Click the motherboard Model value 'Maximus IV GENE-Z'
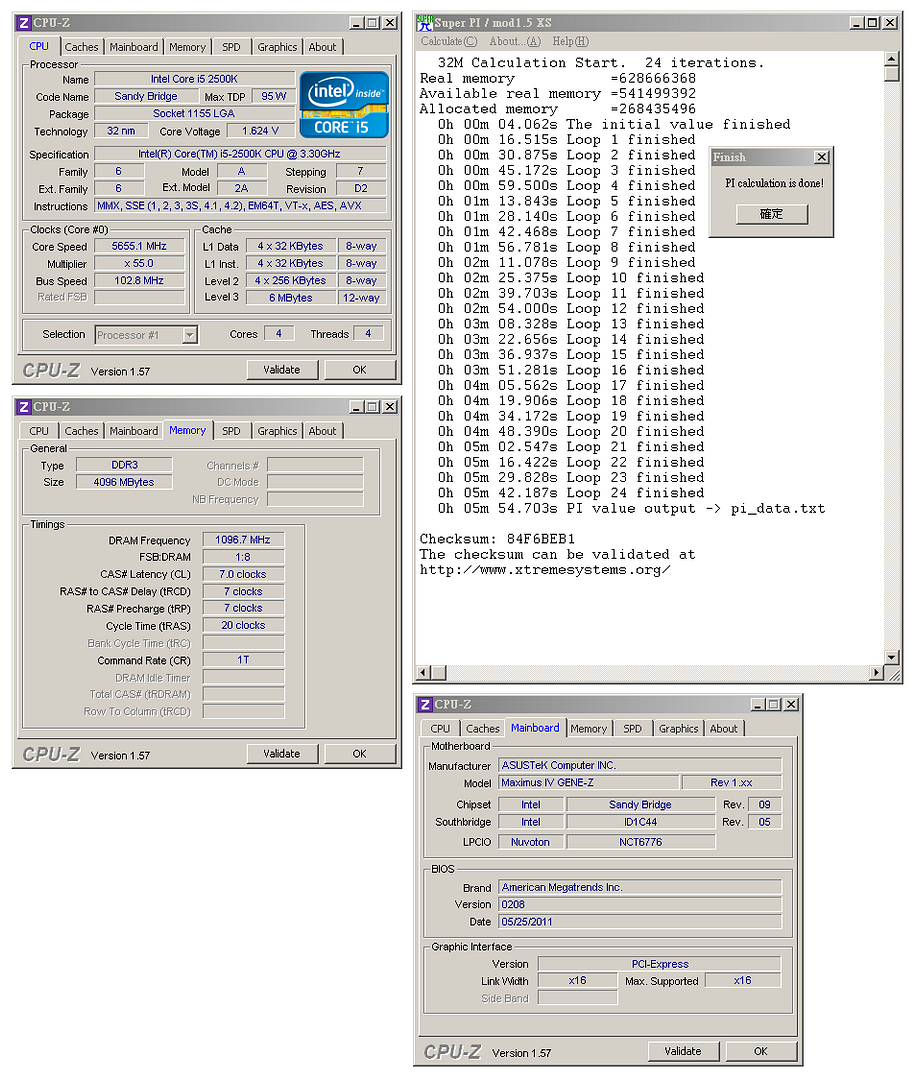This screenshot has width=917, height=1080. pyautogui.click(x=590, y=782)
